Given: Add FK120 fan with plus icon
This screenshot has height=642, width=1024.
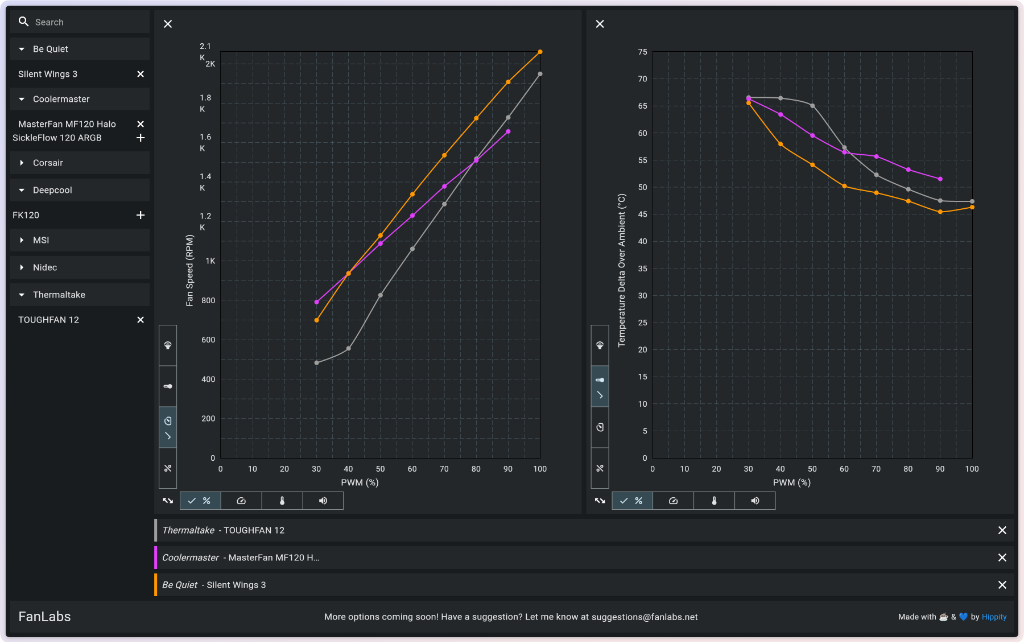Looking at the screenshot, I should [140, 215].
